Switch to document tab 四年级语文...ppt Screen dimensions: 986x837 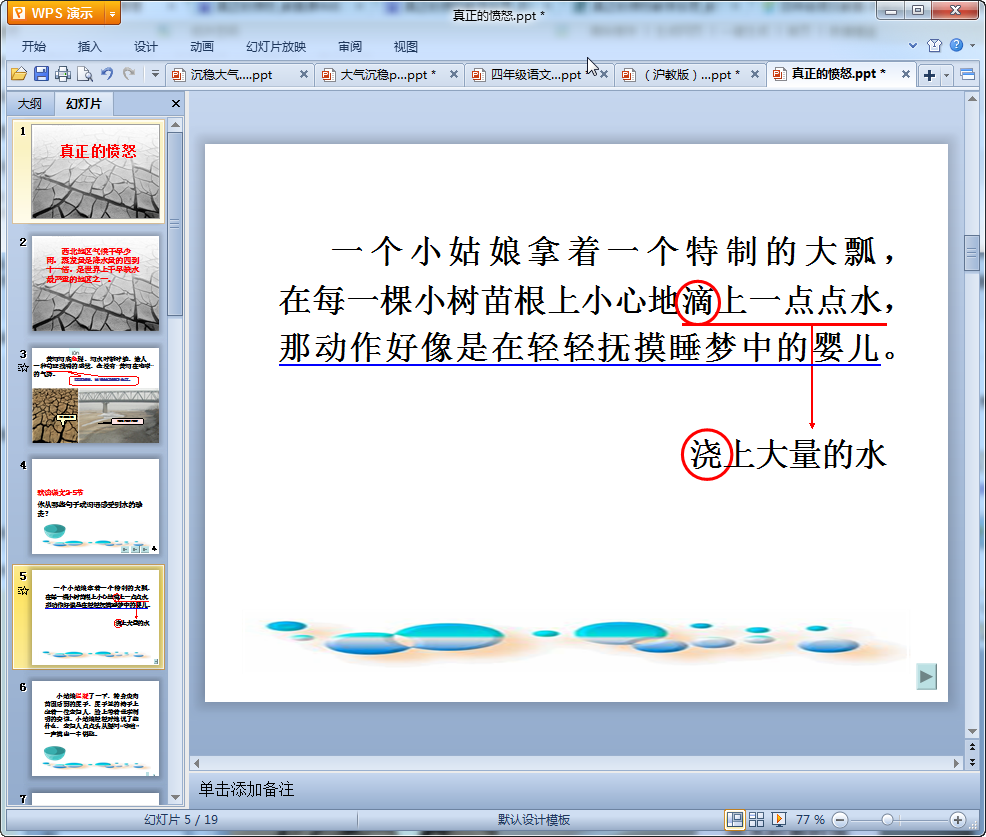tap(536, 75)
